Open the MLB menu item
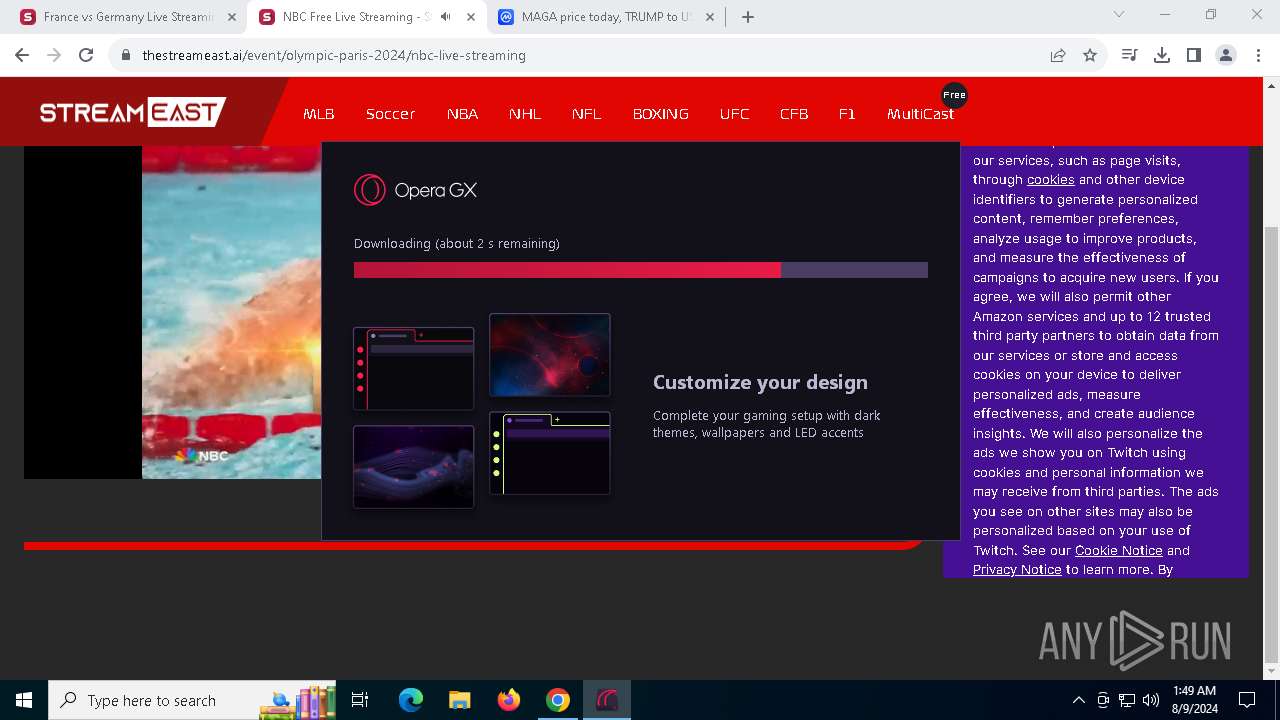Viewport: 1280px width, 720px height. [319, 114]
